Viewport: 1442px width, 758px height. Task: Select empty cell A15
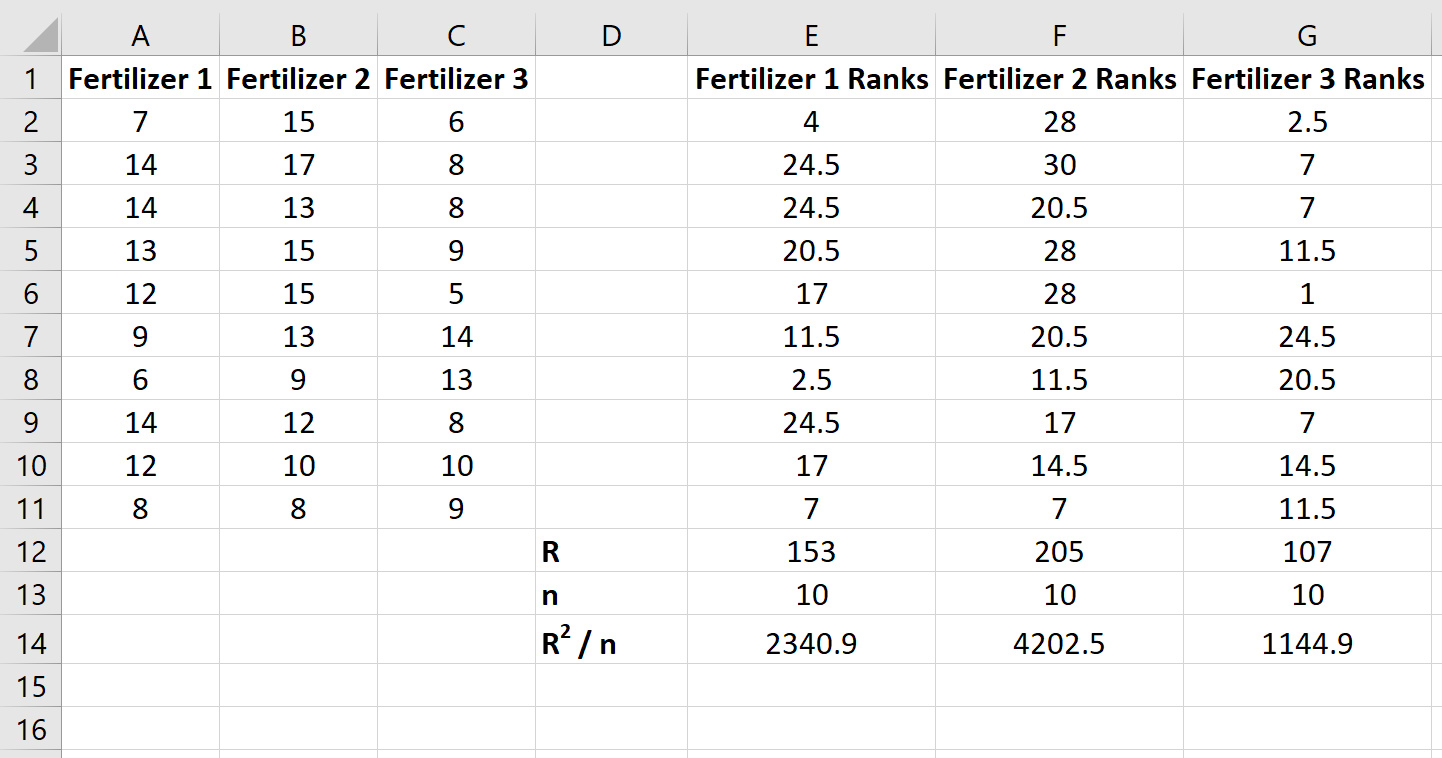pyautogui.click(x=141, y=686)
